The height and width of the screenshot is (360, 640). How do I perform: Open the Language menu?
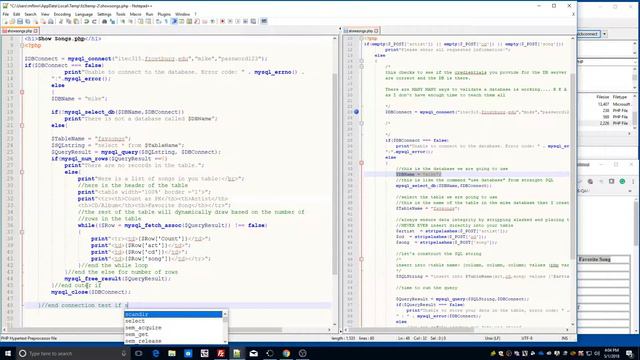[x=84, y=14]
